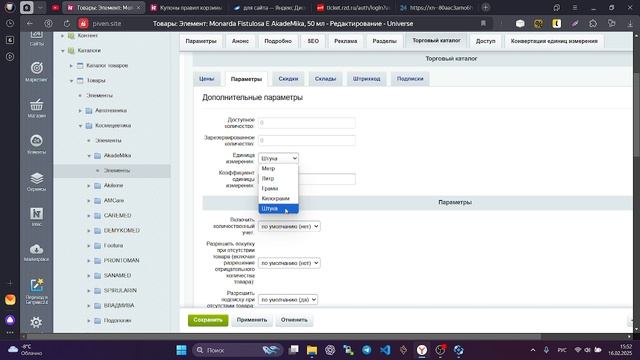Viewport: 640px width, 360px height.
Task: Switch to the Доступ tab
Action: (485, 41)
